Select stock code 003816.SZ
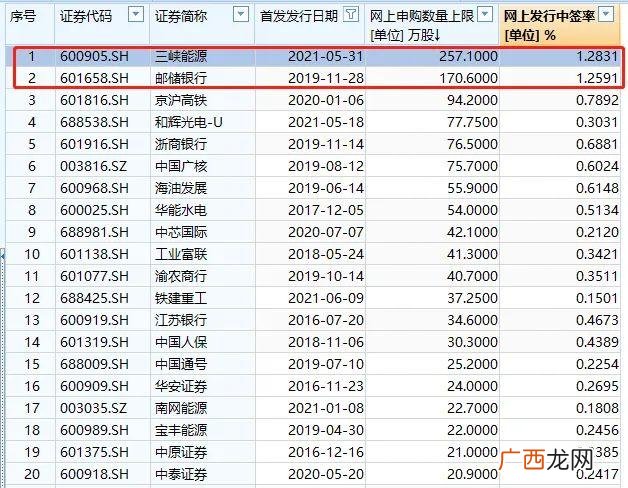The width and height of the screenshot is (628, 488). pos(94,166)
